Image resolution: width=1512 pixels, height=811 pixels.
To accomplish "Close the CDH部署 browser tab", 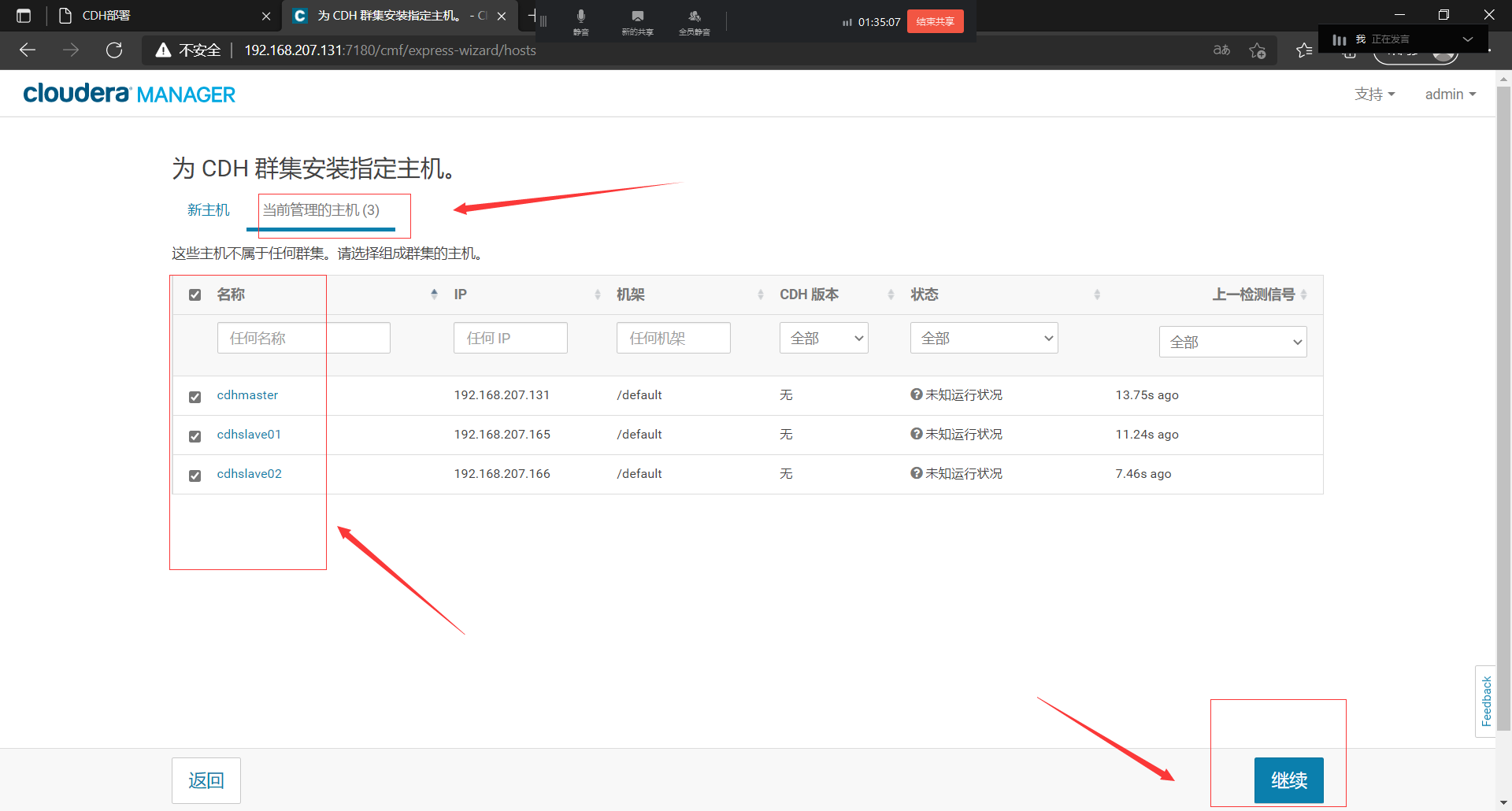I will click(x=266, y=16).
